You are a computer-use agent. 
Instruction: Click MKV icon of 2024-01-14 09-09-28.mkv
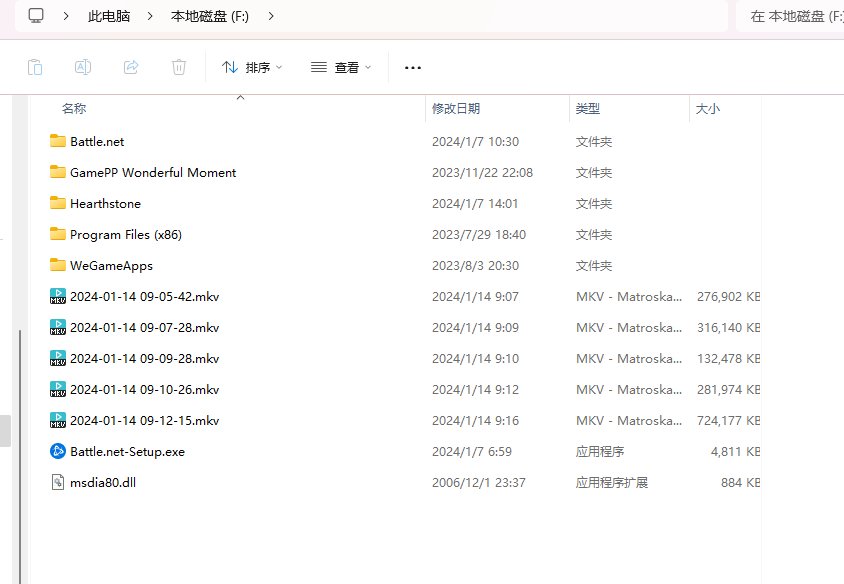(58, 358)
